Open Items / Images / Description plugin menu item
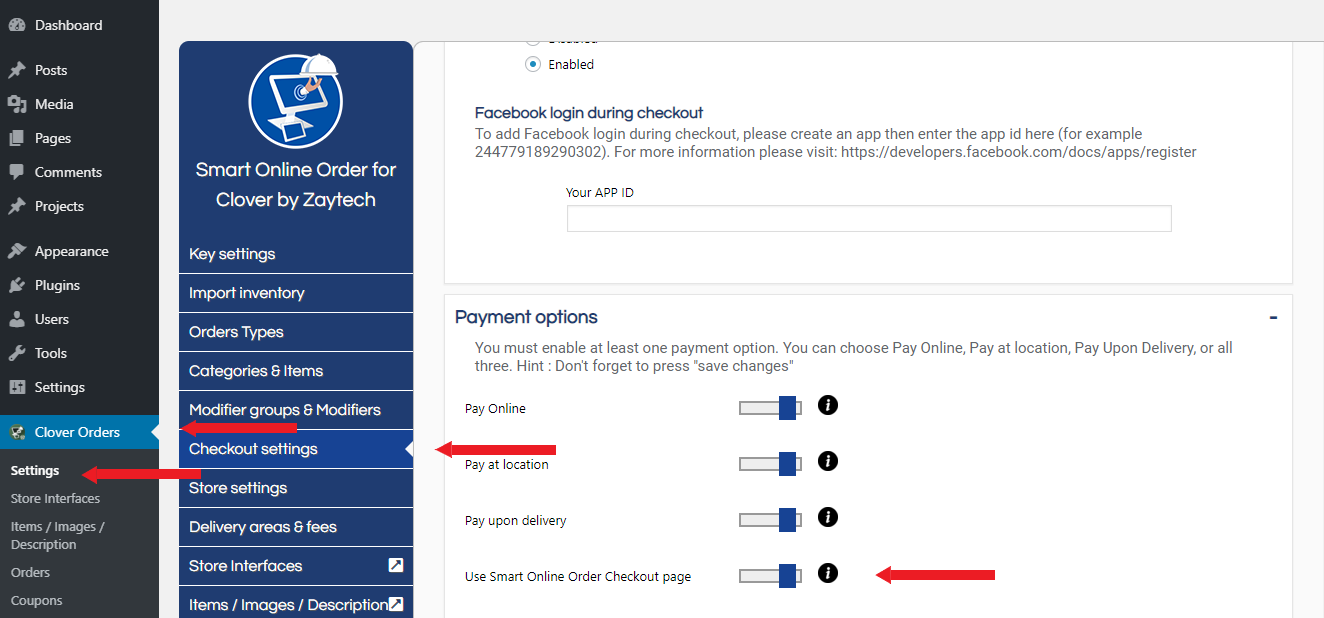This screenshot has height=618, width=1324. coord(296,604)
